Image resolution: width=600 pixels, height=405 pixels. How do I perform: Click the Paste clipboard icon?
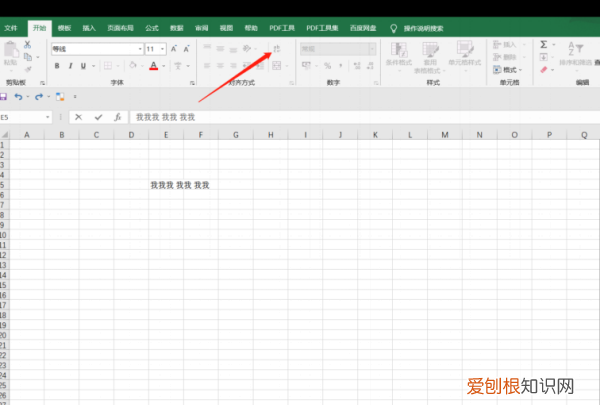(x=11, y=50)
